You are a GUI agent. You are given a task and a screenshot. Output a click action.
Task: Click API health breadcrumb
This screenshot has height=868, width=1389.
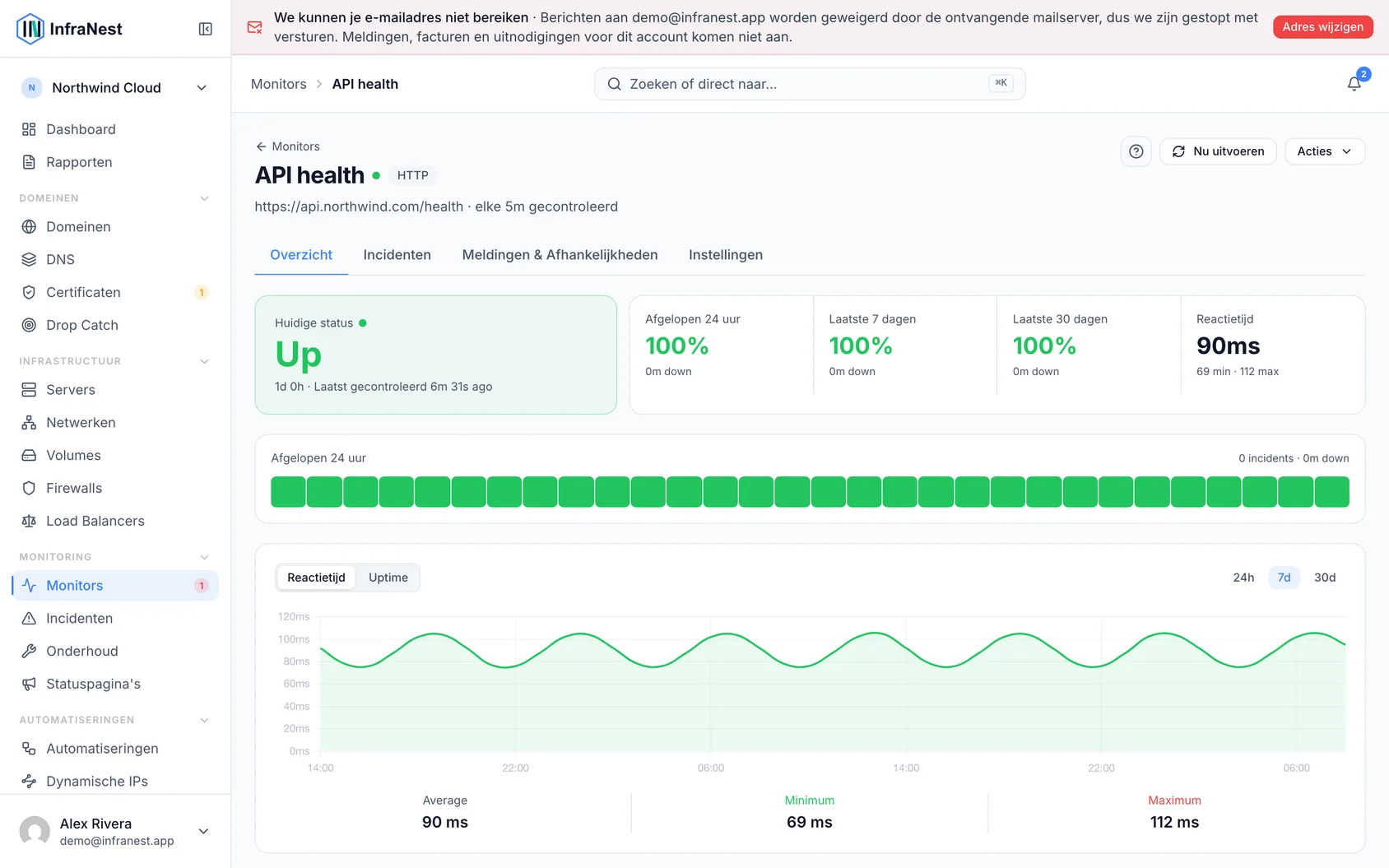pos(365,84)
